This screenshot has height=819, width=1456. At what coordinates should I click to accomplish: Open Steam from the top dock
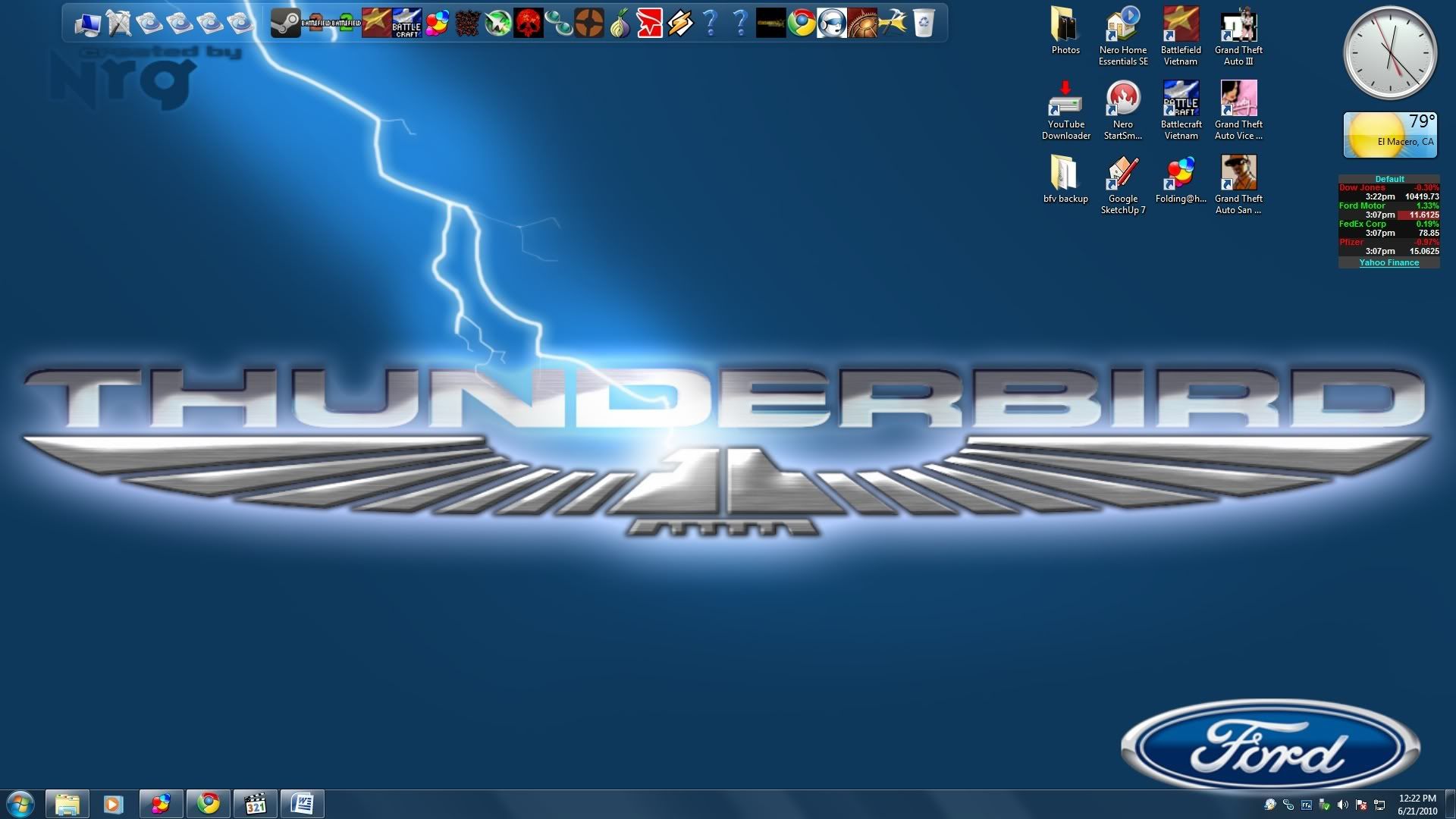pos(285,24)
